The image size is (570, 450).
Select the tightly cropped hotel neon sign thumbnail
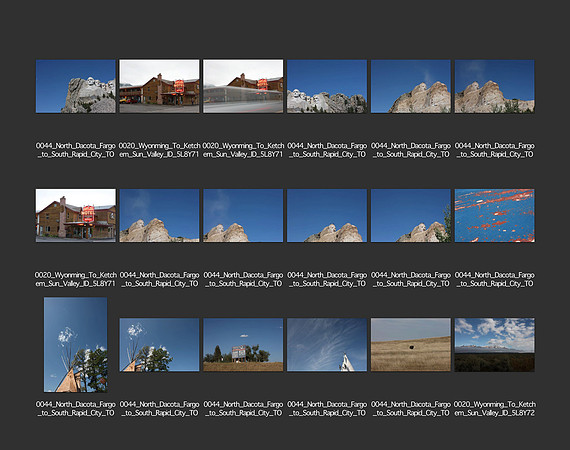(x=76, y=215)
